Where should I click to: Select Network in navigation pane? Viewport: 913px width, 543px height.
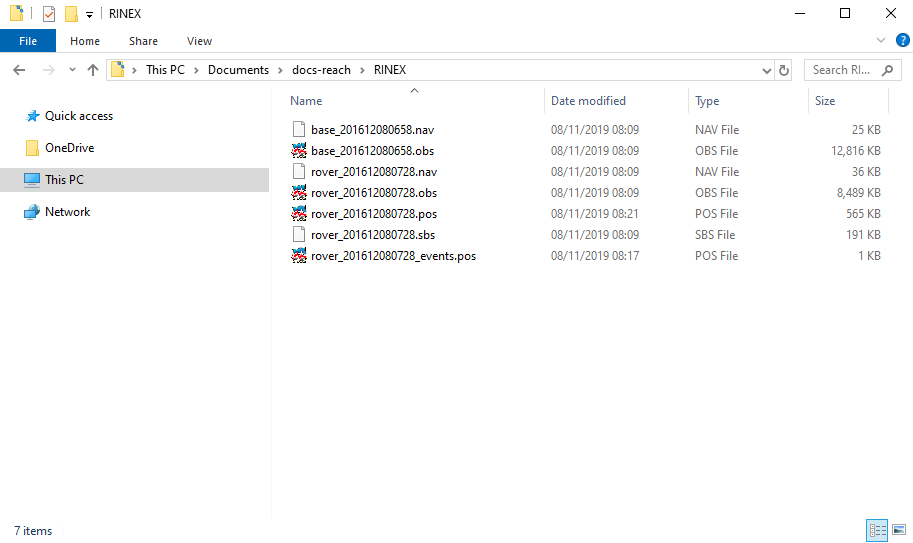coord(68,212)
